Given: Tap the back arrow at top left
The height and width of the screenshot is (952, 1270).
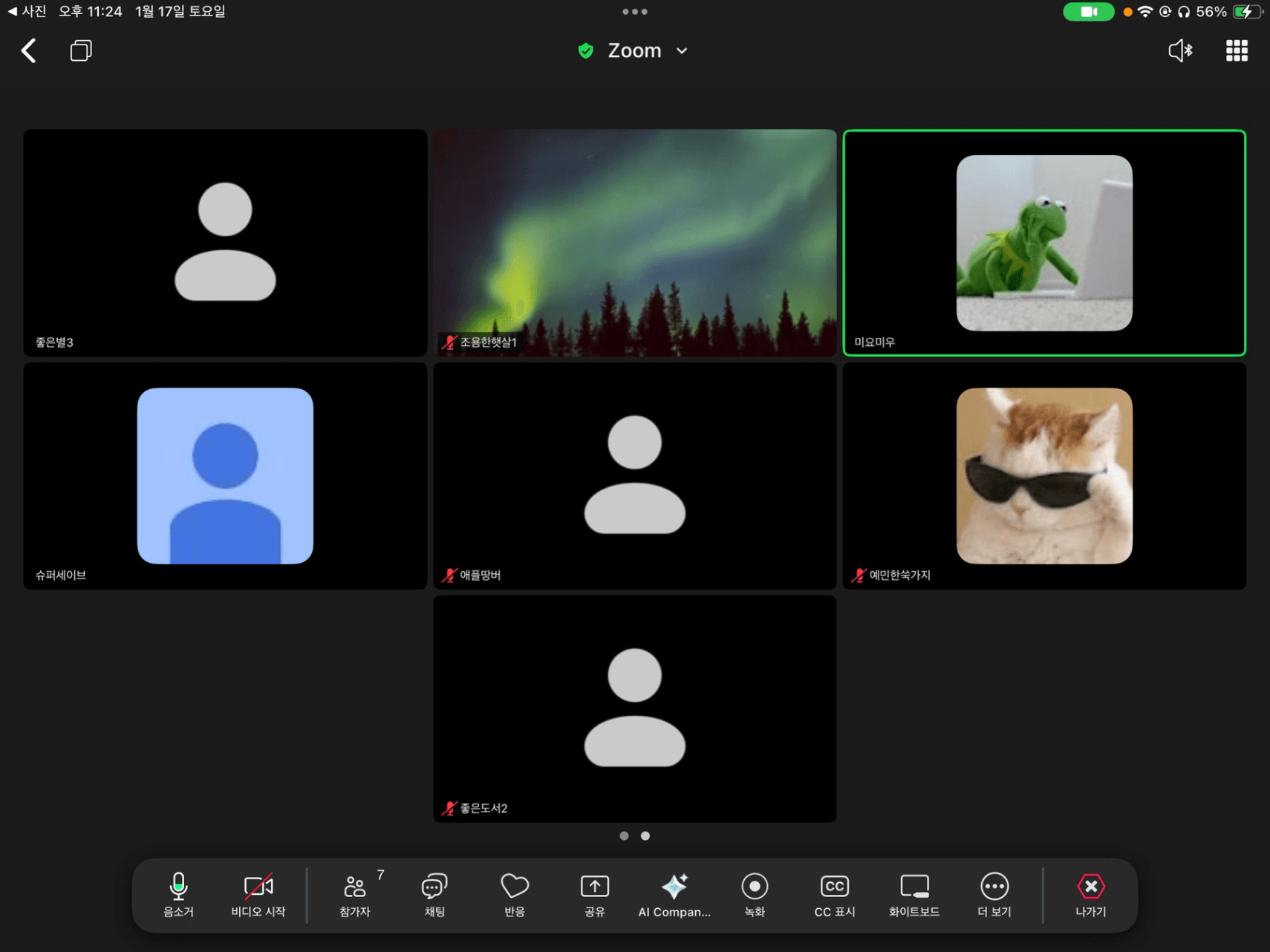Looking at the screenshot, I should (29, 50).
